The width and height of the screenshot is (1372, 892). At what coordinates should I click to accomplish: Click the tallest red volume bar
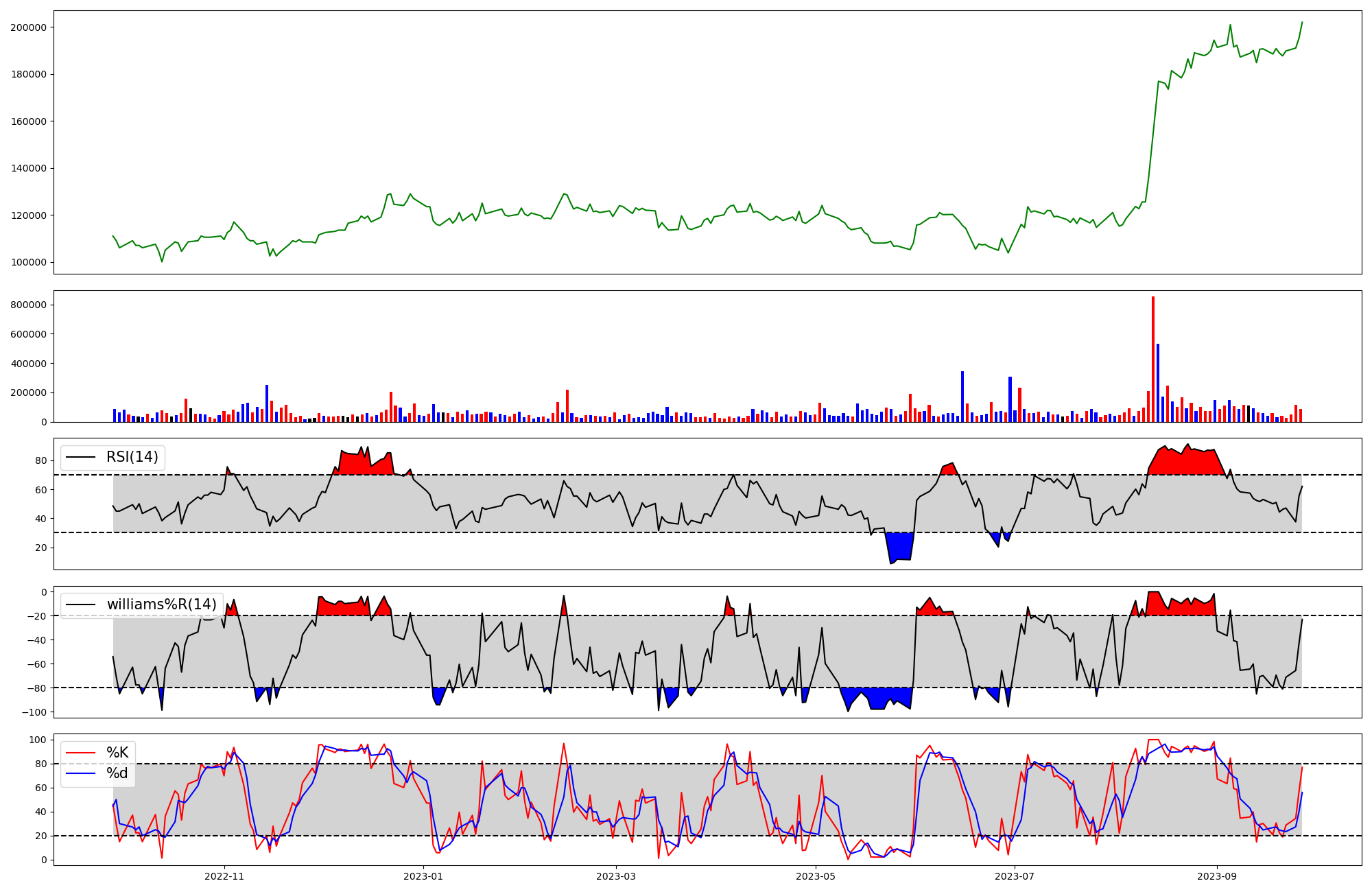pos(1153,360)
